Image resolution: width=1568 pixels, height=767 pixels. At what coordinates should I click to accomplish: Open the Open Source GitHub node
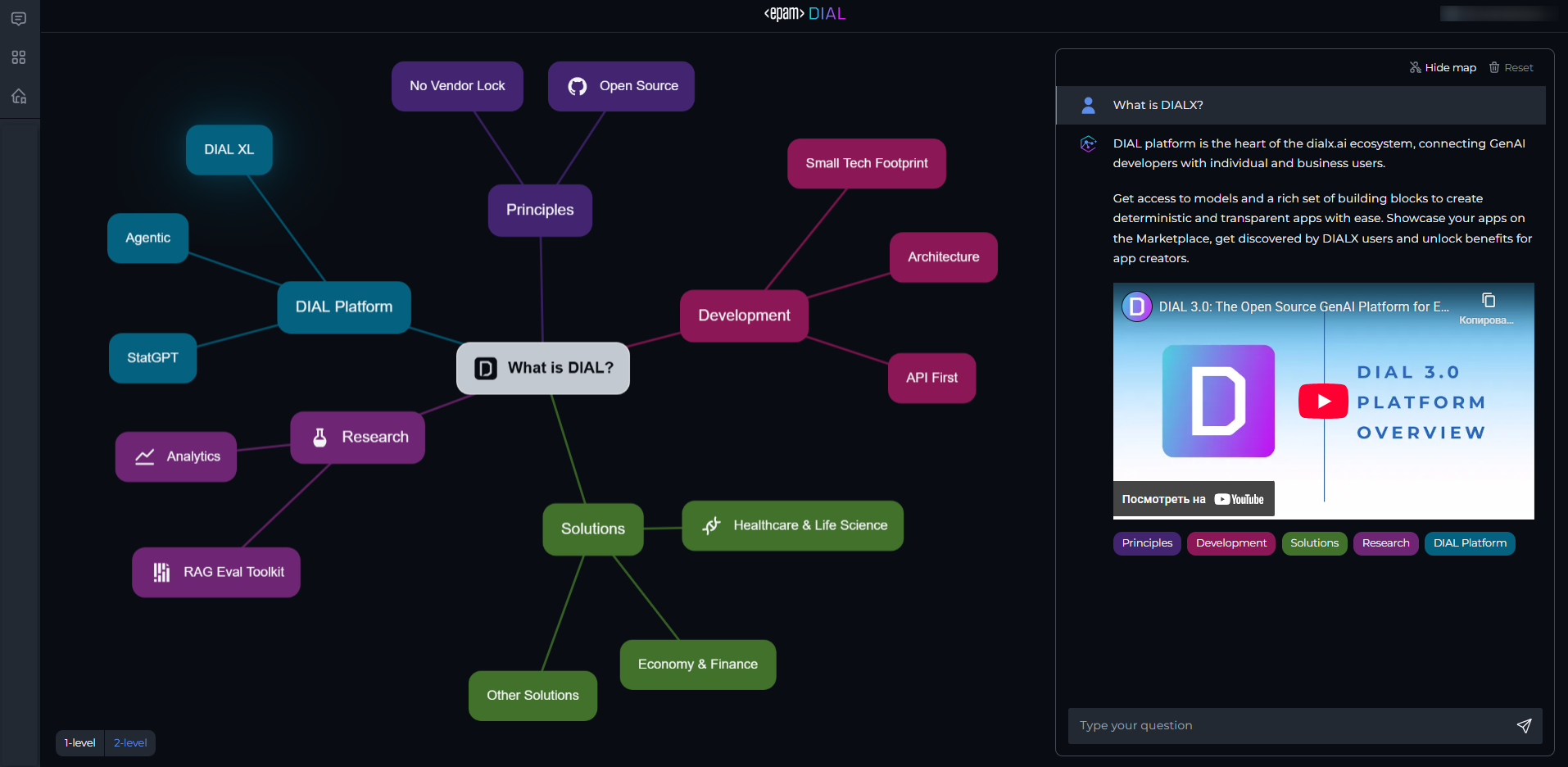pos(621,86)
